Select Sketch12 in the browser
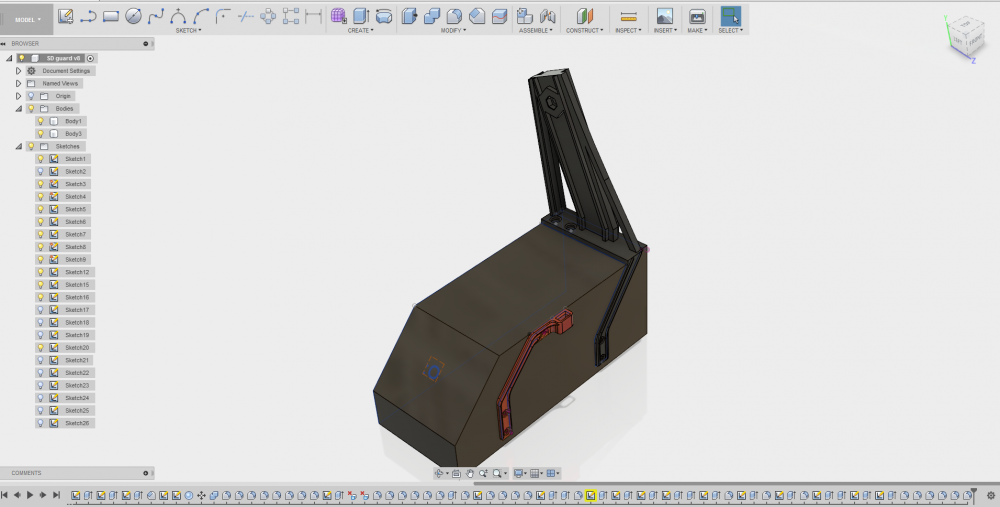The image size is (1000, 507). (x=77, y=272)
